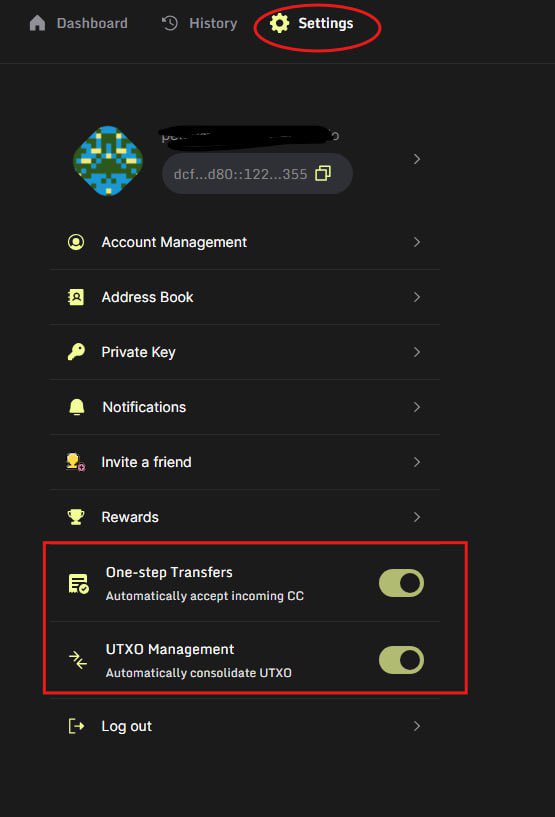Click the Log out option
This screenshot has height=817, width=555.
point(245,726)
